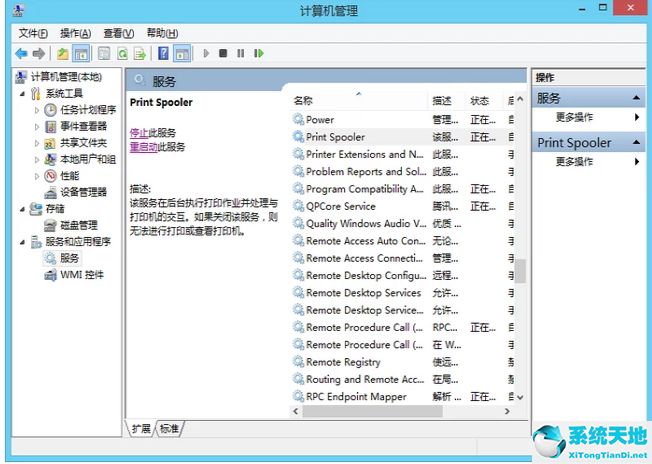Open the 操作(A) menu
Viewport: 652px width, 464px height.
click(x=75, y=33)
